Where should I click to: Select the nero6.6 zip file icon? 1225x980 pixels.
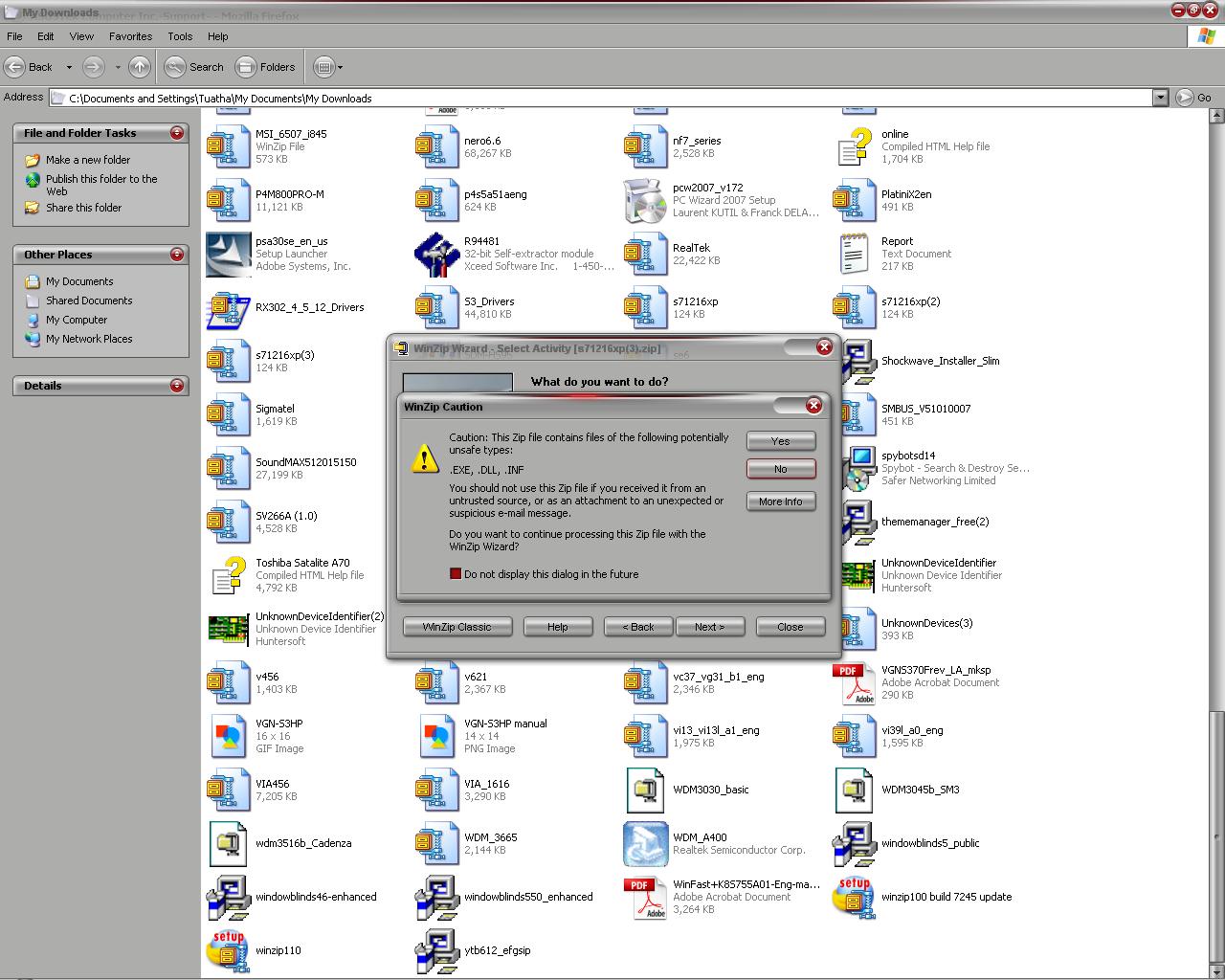[437, 146]
